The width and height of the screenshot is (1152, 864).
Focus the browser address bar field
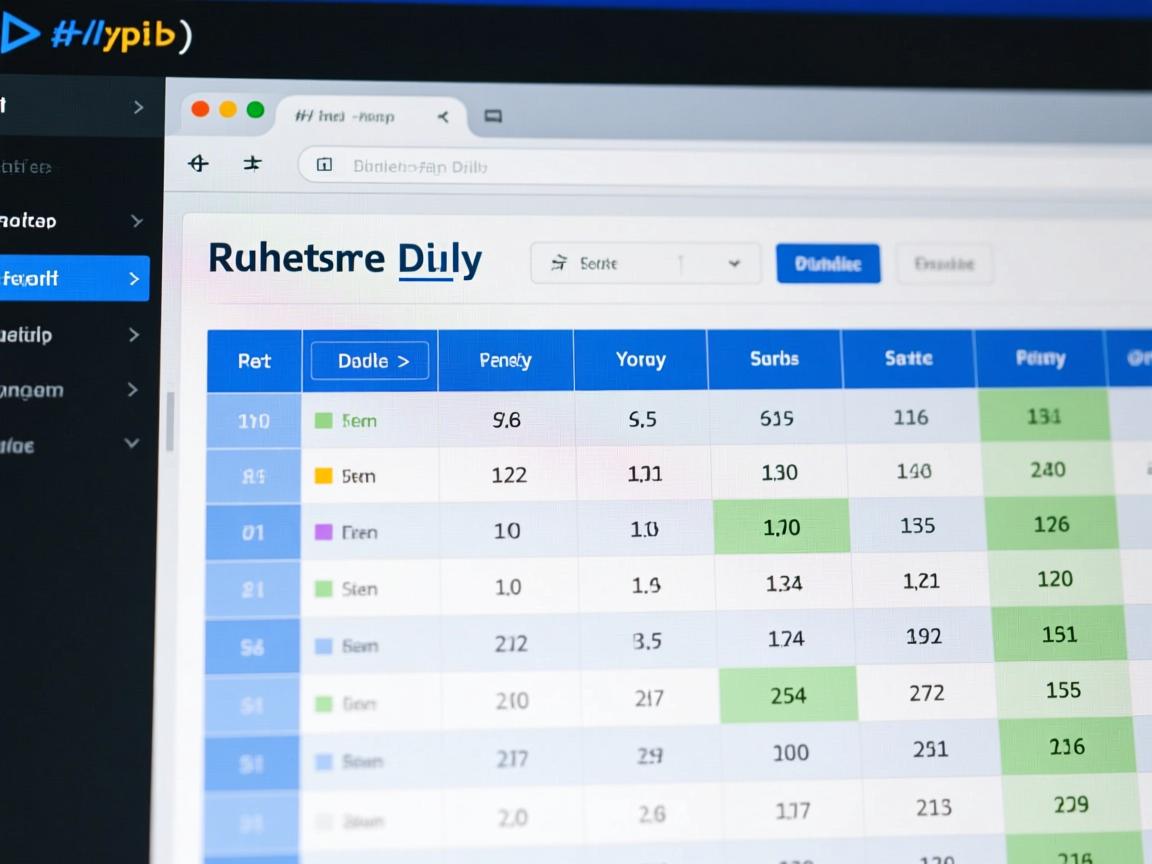pos(700,166)
